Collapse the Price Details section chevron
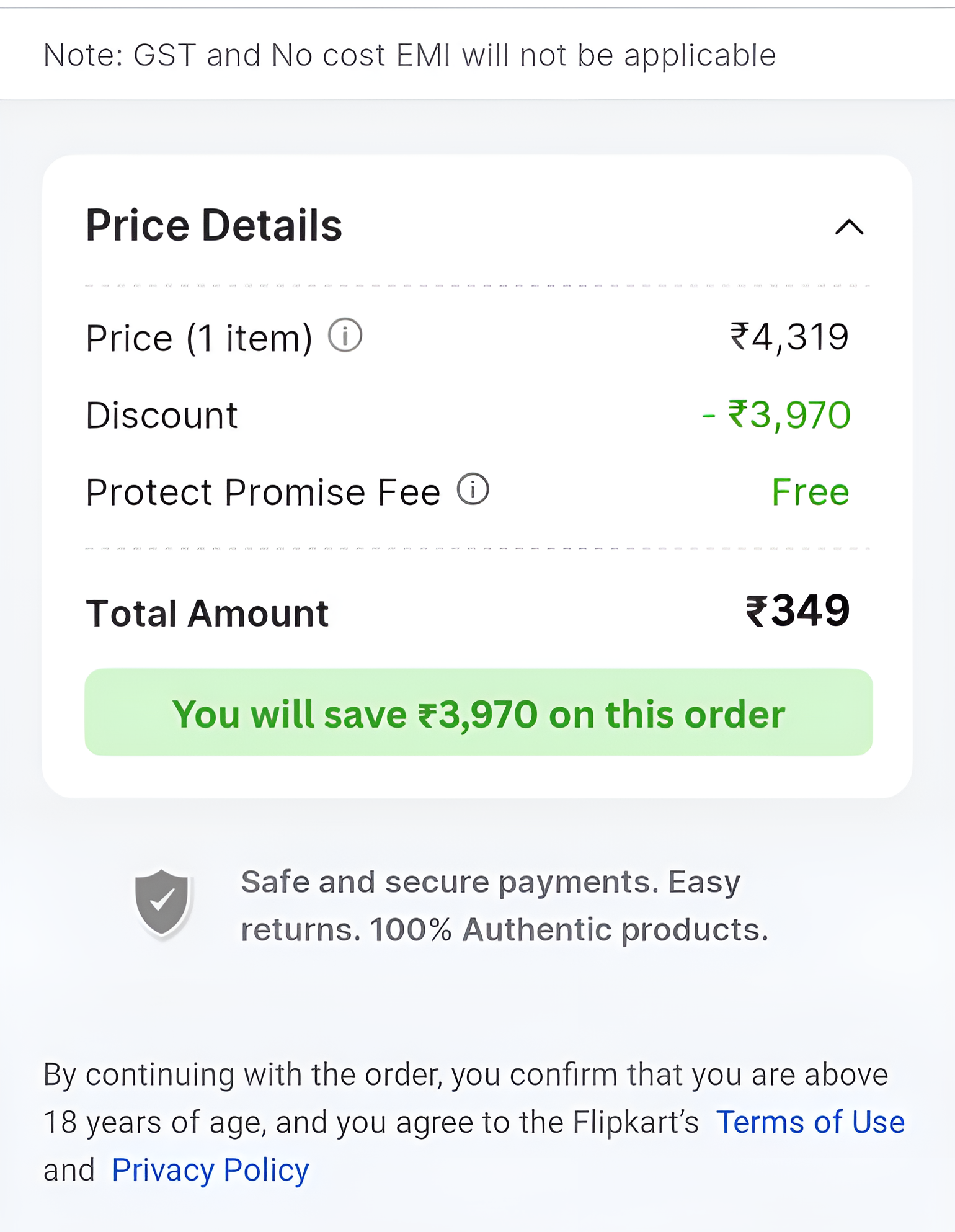Screen dimensions: 955x1232 (849, 227)
